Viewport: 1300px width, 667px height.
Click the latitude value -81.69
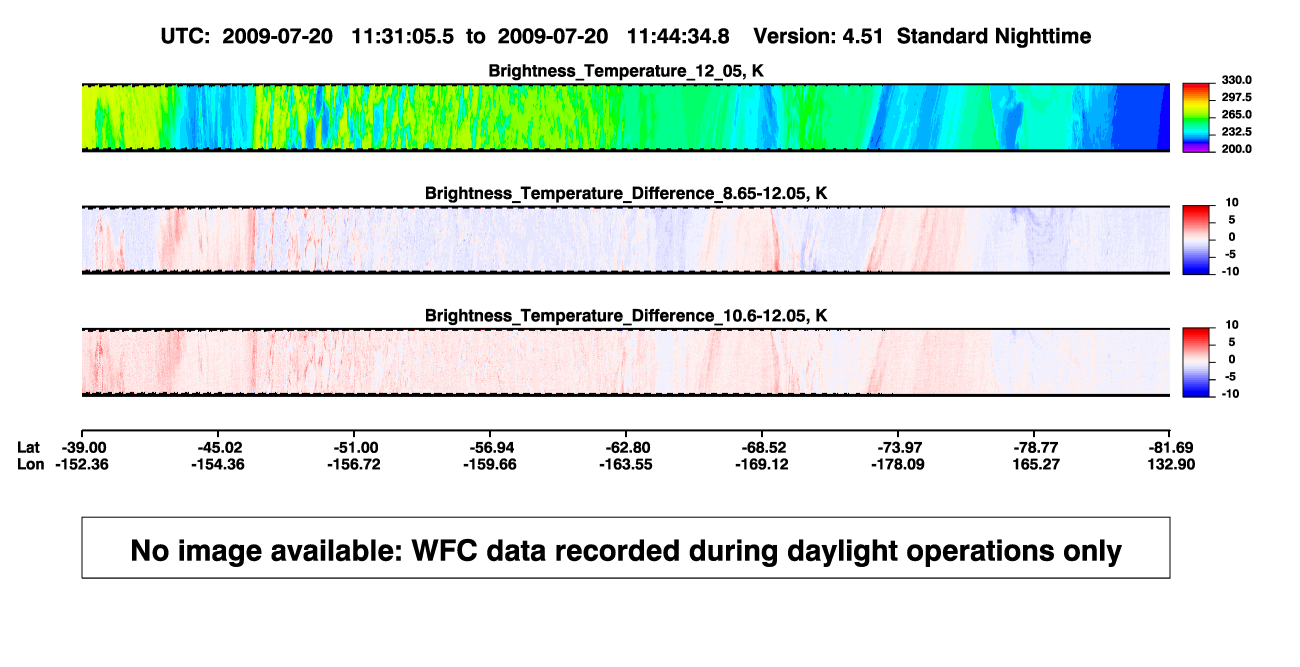(x=1169, y=447)
